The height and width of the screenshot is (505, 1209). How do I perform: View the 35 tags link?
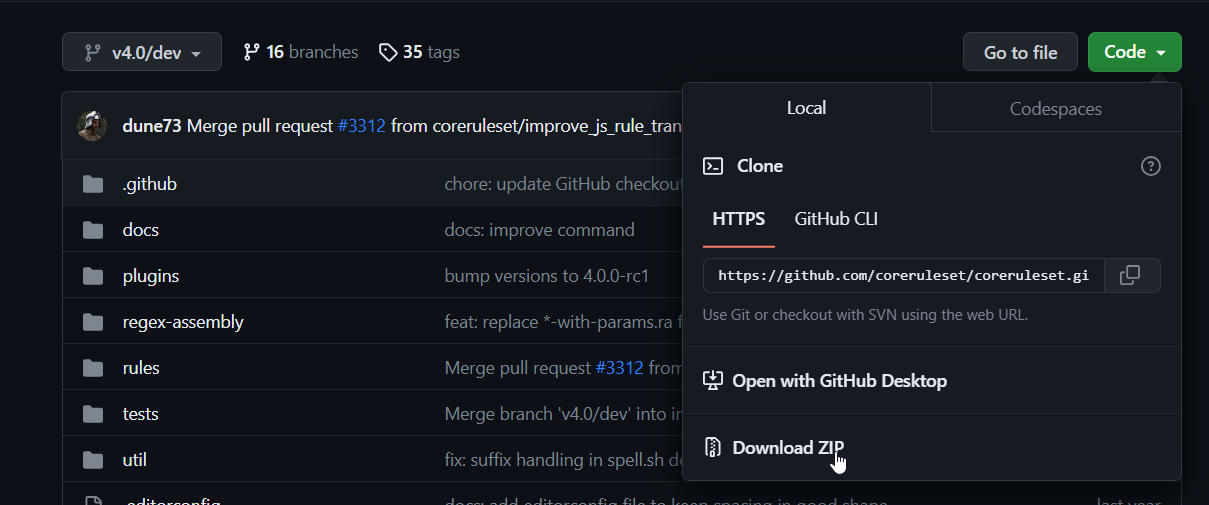pyautogui.click(x=419, y=52)
